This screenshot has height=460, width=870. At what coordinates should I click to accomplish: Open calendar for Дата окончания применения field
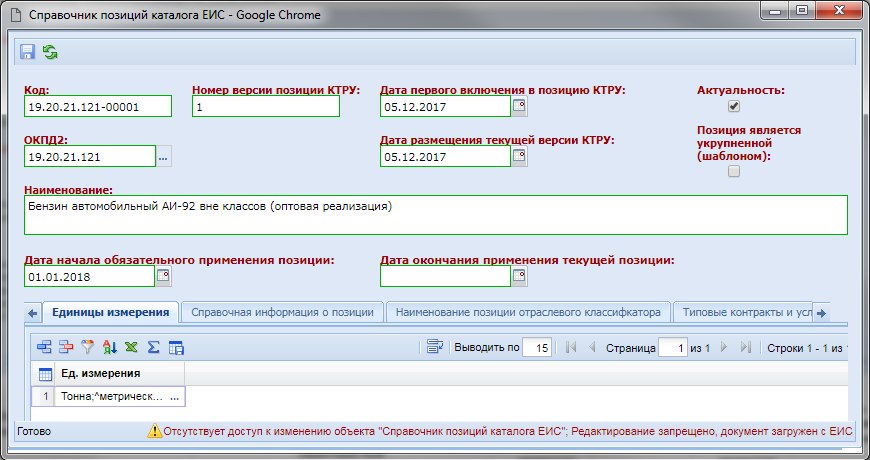(519, 276)
